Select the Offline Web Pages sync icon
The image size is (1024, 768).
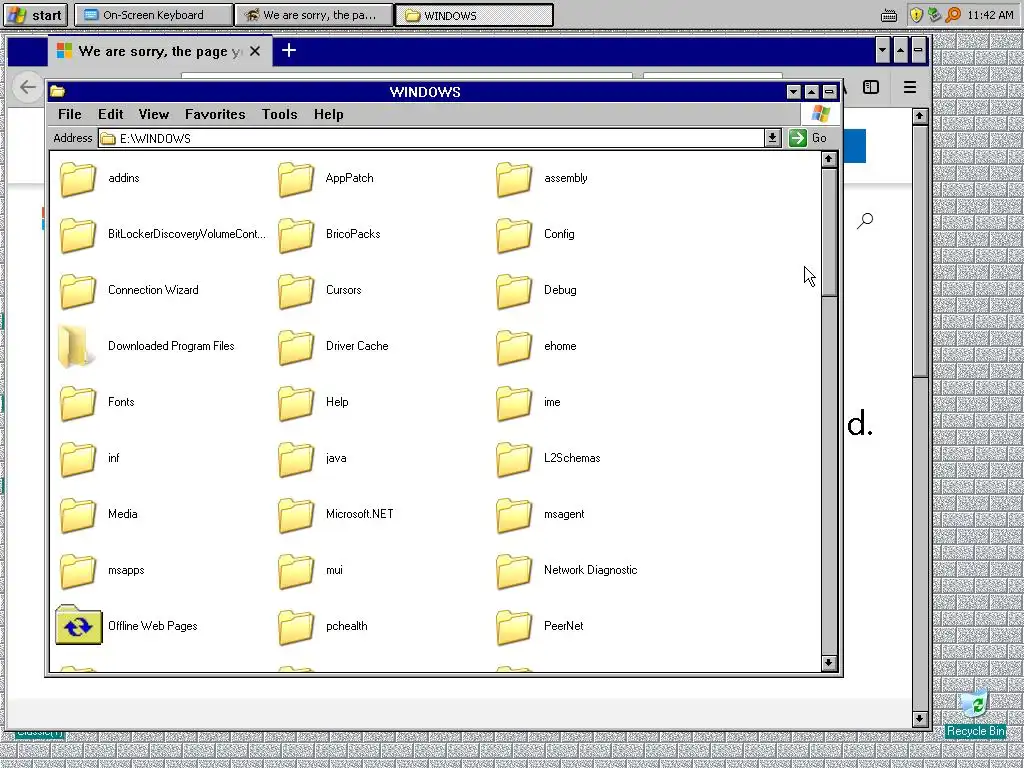[x=78, y=625]
